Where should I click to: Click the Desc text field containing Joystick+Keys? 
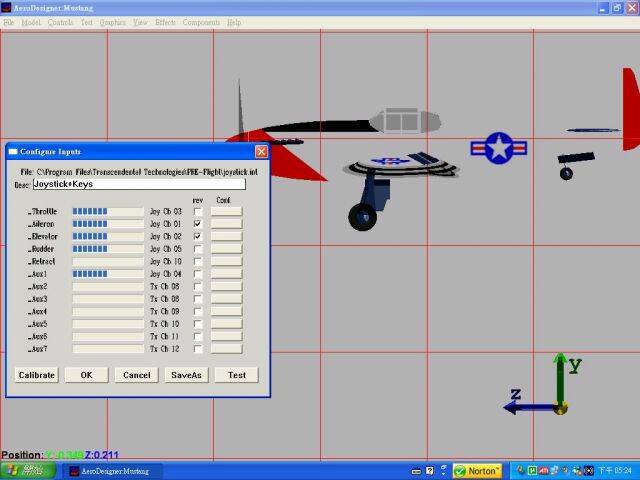pos(139,184)
